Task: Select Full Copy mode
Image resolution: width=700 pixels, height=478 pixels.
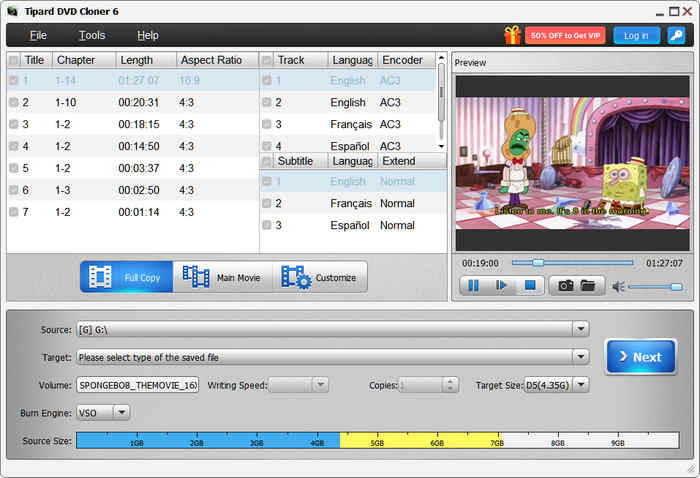Action: click(127, 277)
